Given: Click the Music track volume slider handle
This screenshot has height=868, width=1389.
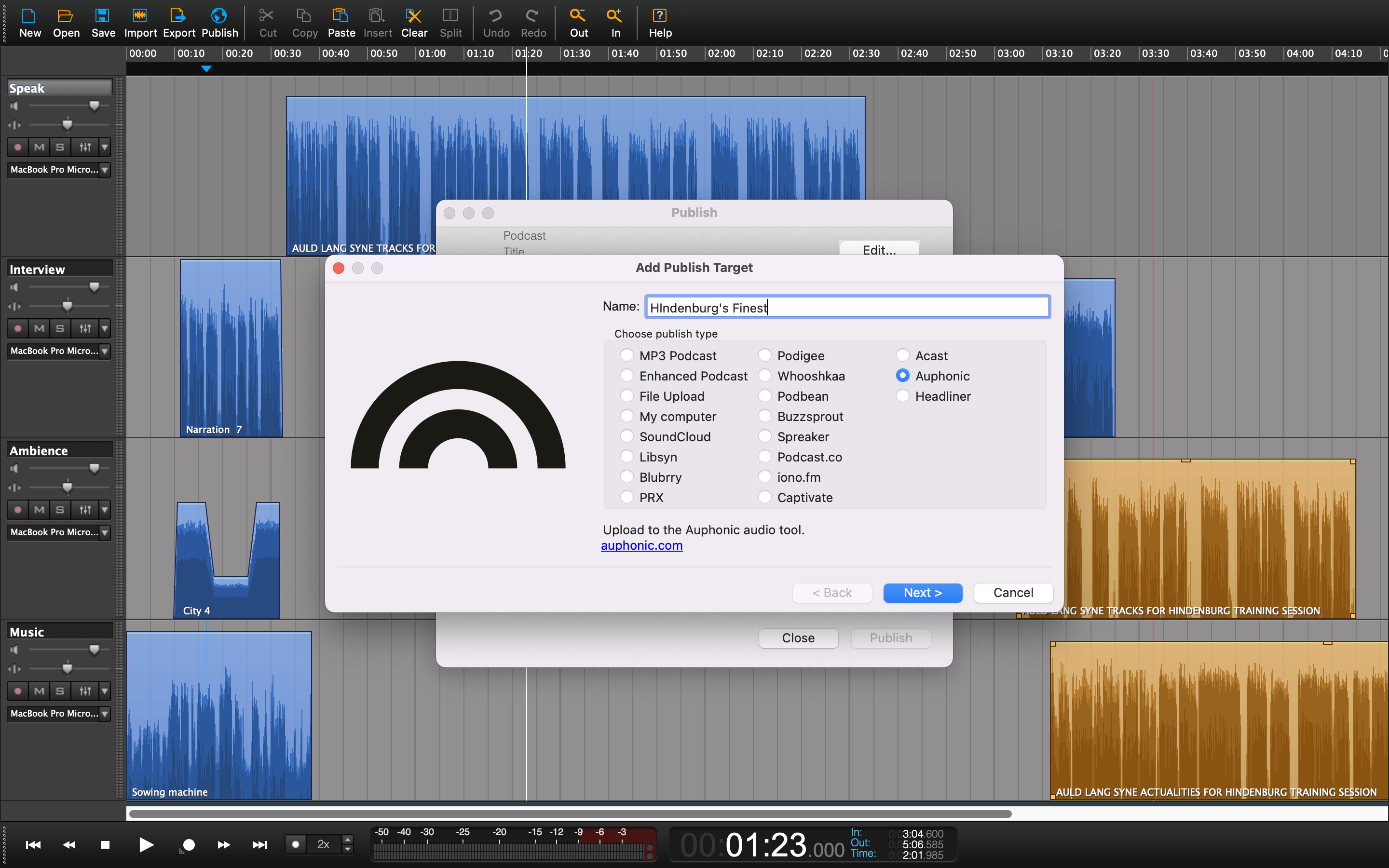Looking at the screenshot, I should (x=94, y=649).
